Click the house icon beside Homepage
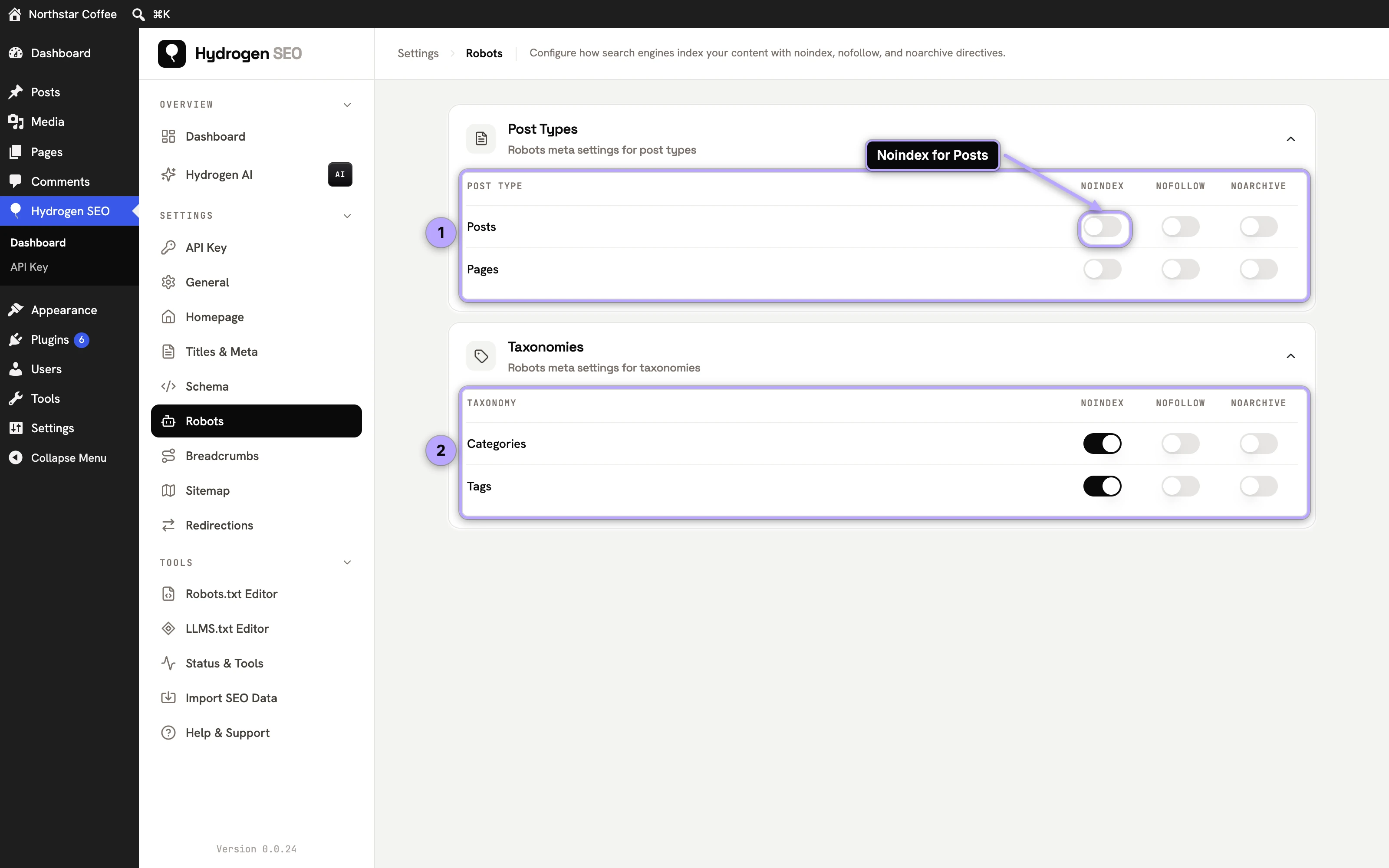The image size is (1389, 868). 168,317
